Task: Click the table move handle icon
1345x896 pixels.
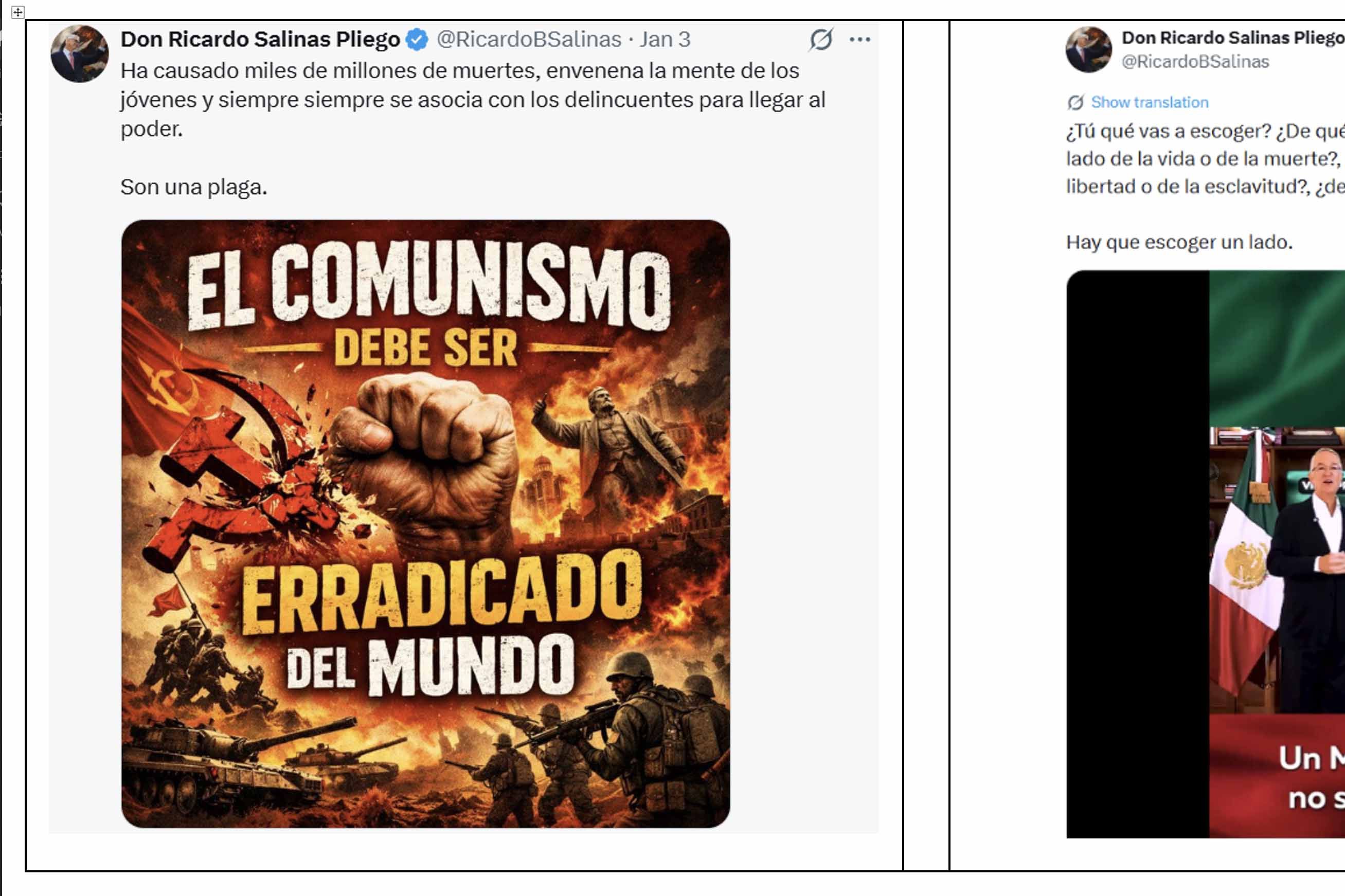Action: tap(17, 12)
